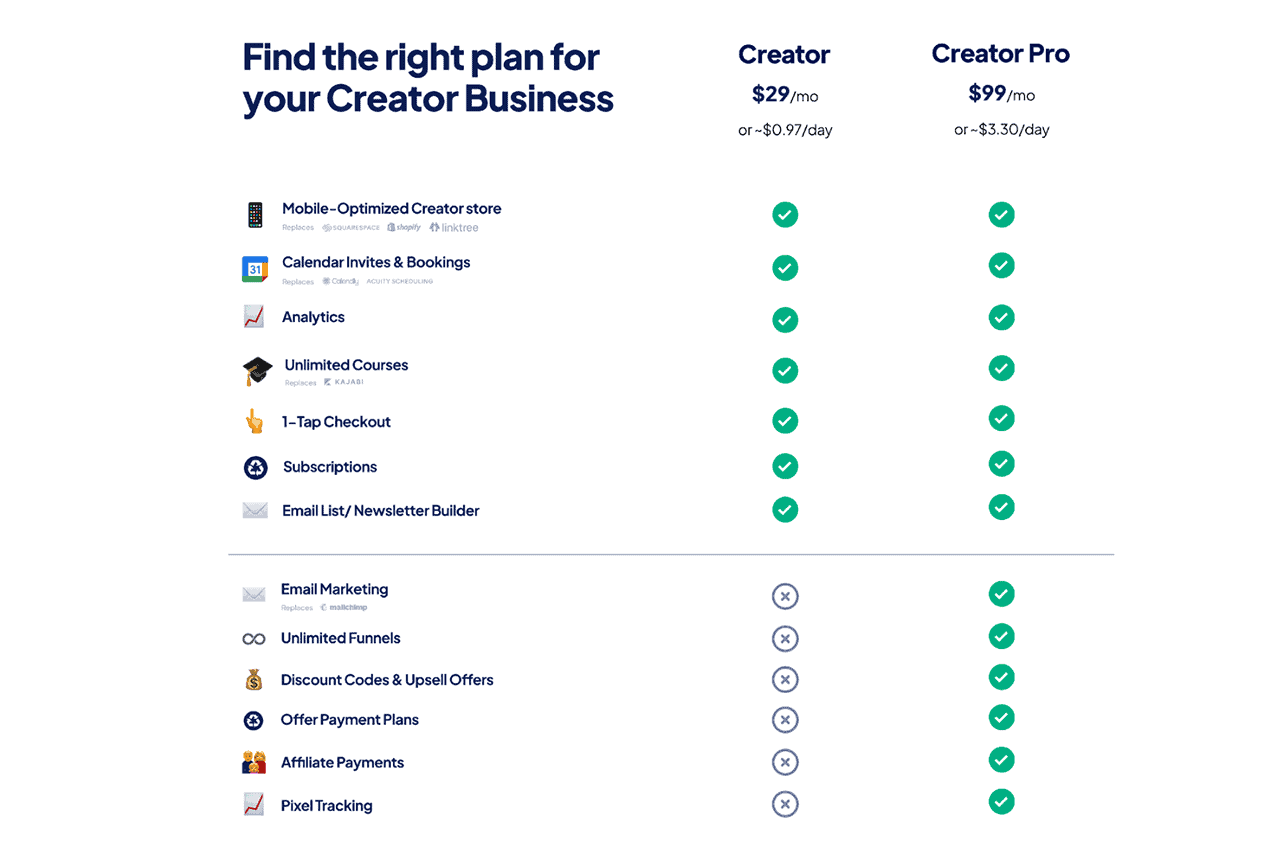Viewport: 1280px width, 854px height.
Task: Select the Google Calendar icon for Calendar Invites
Action: [x=255, y=268]
